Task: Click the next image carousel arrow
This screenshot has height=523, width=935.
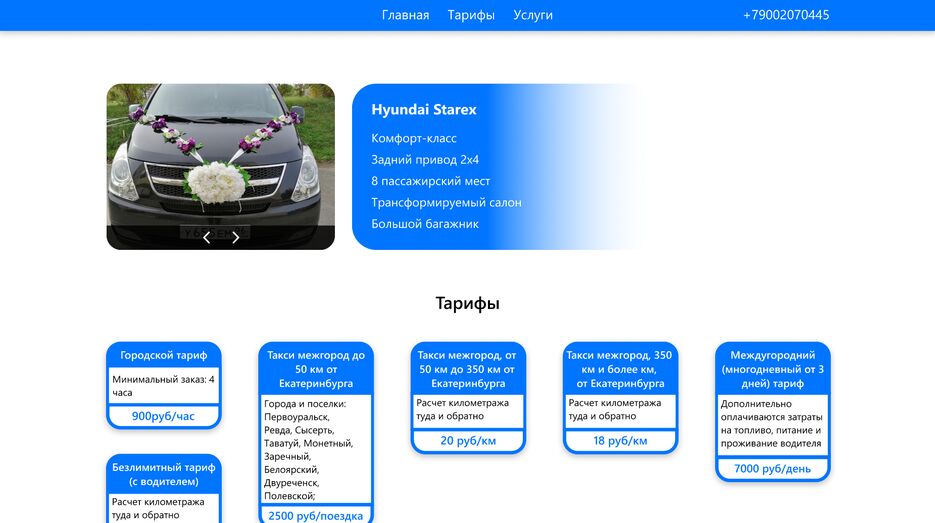Action: point(236,237)
